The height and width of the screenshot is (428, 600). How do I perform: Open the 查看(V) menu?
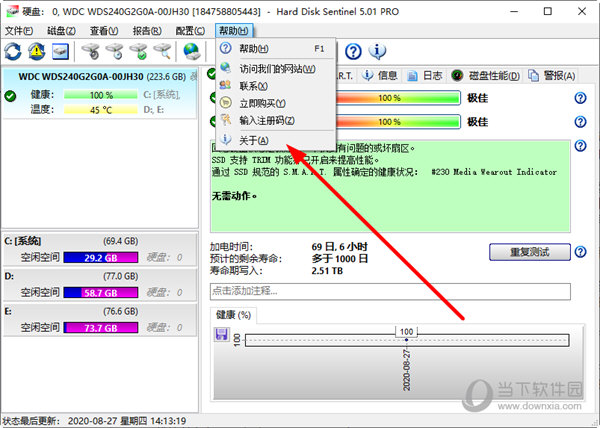click(x=104, y=31)
